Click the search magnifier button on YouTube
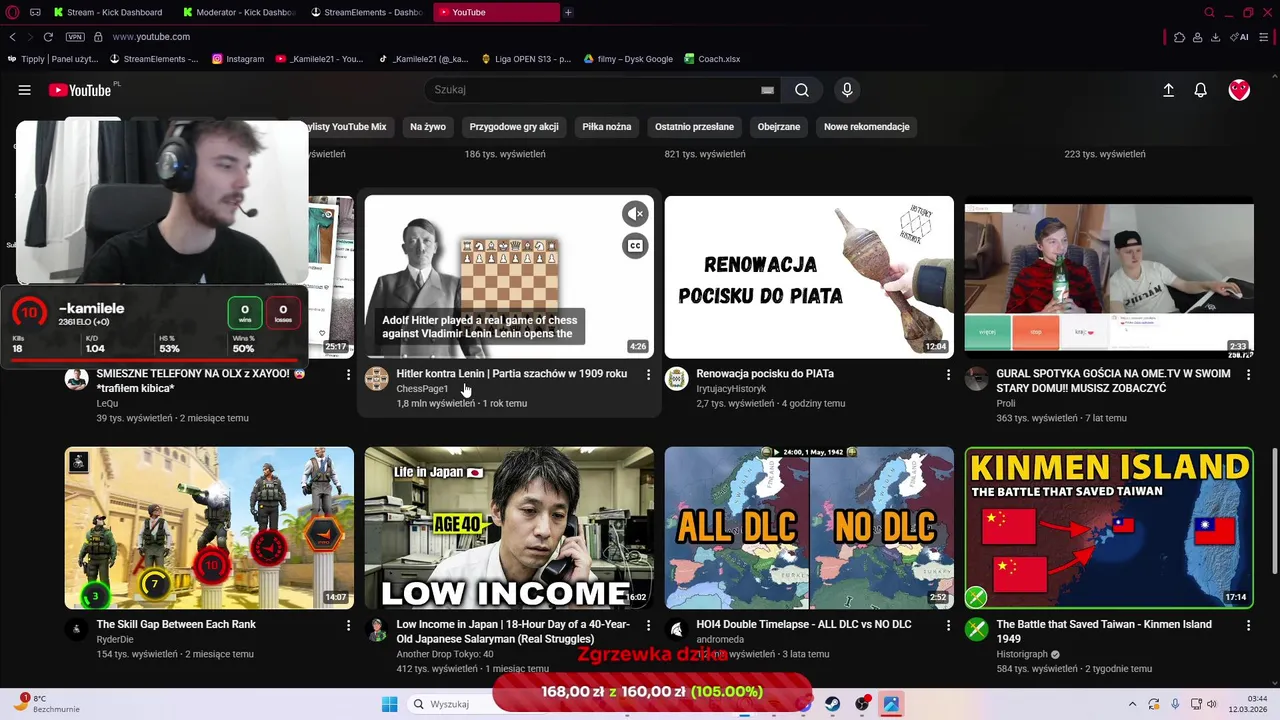 click(x=802, y=90)
